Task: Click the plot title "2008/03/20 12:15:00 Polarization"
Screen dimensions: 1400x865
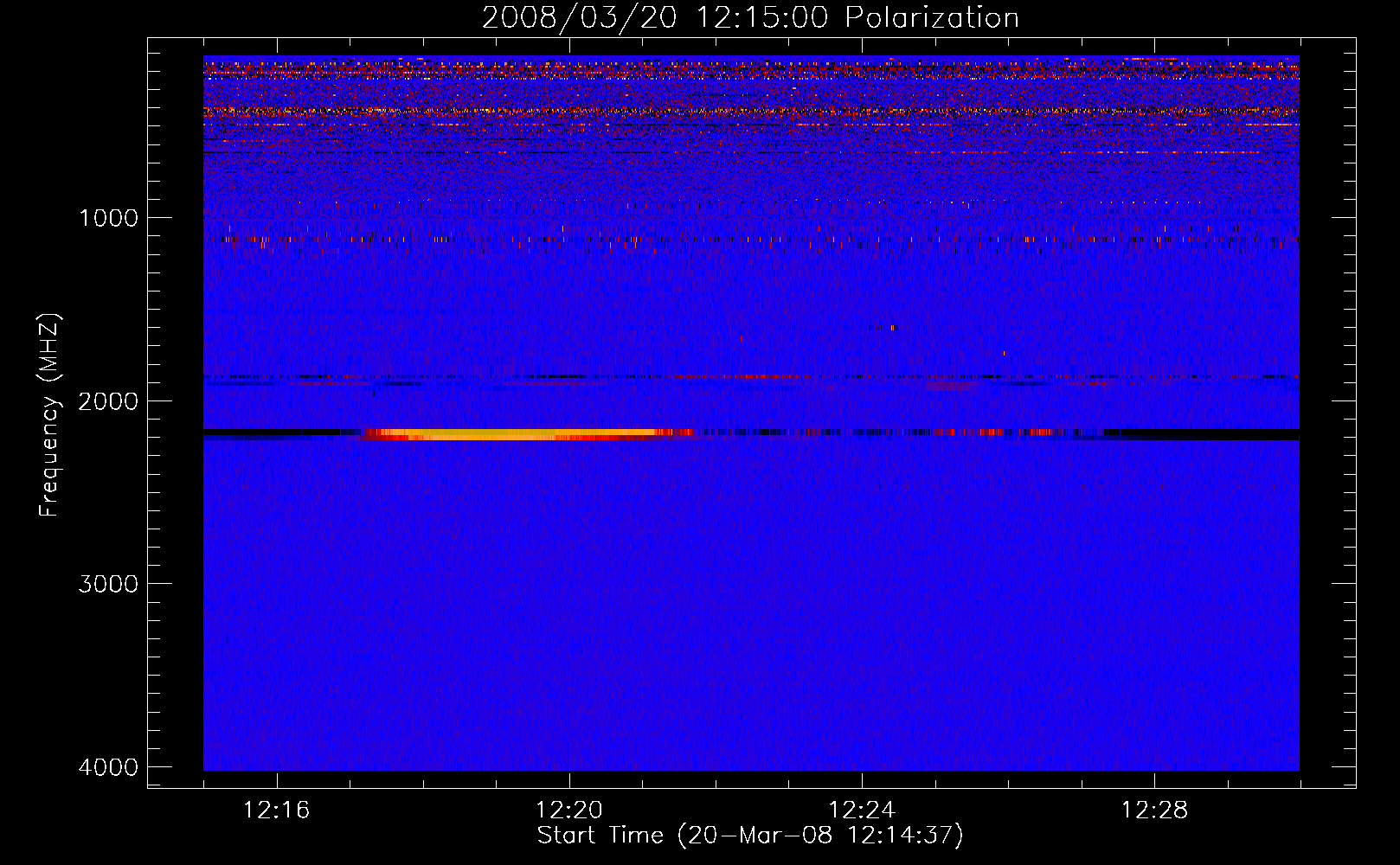Action: pyautogui.click(x=750, y=18)
